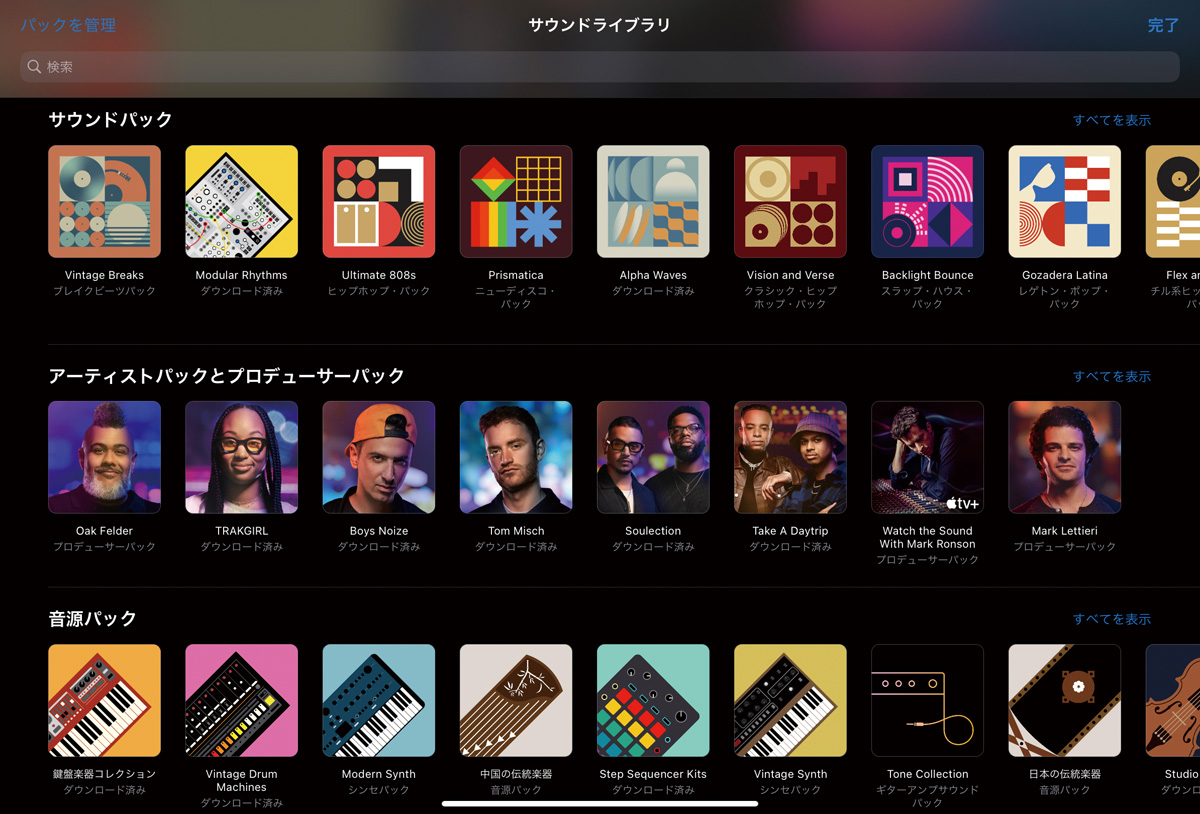Image resolution: width=1200 pixels, height=814 pixels.
Task: Click the Mark Lettieri name label
Action: 1064,531
